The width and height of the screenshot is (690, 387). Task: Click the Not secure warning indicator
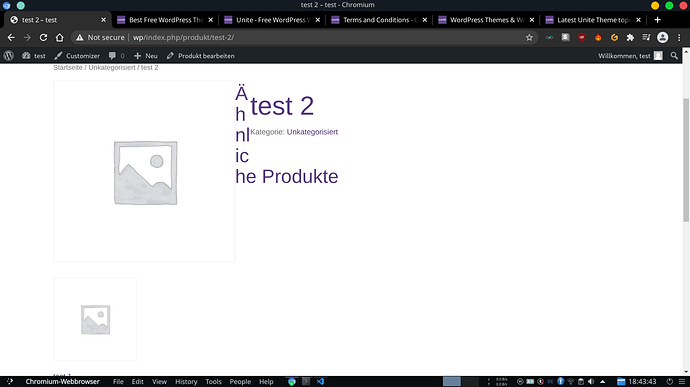[100, 38]
